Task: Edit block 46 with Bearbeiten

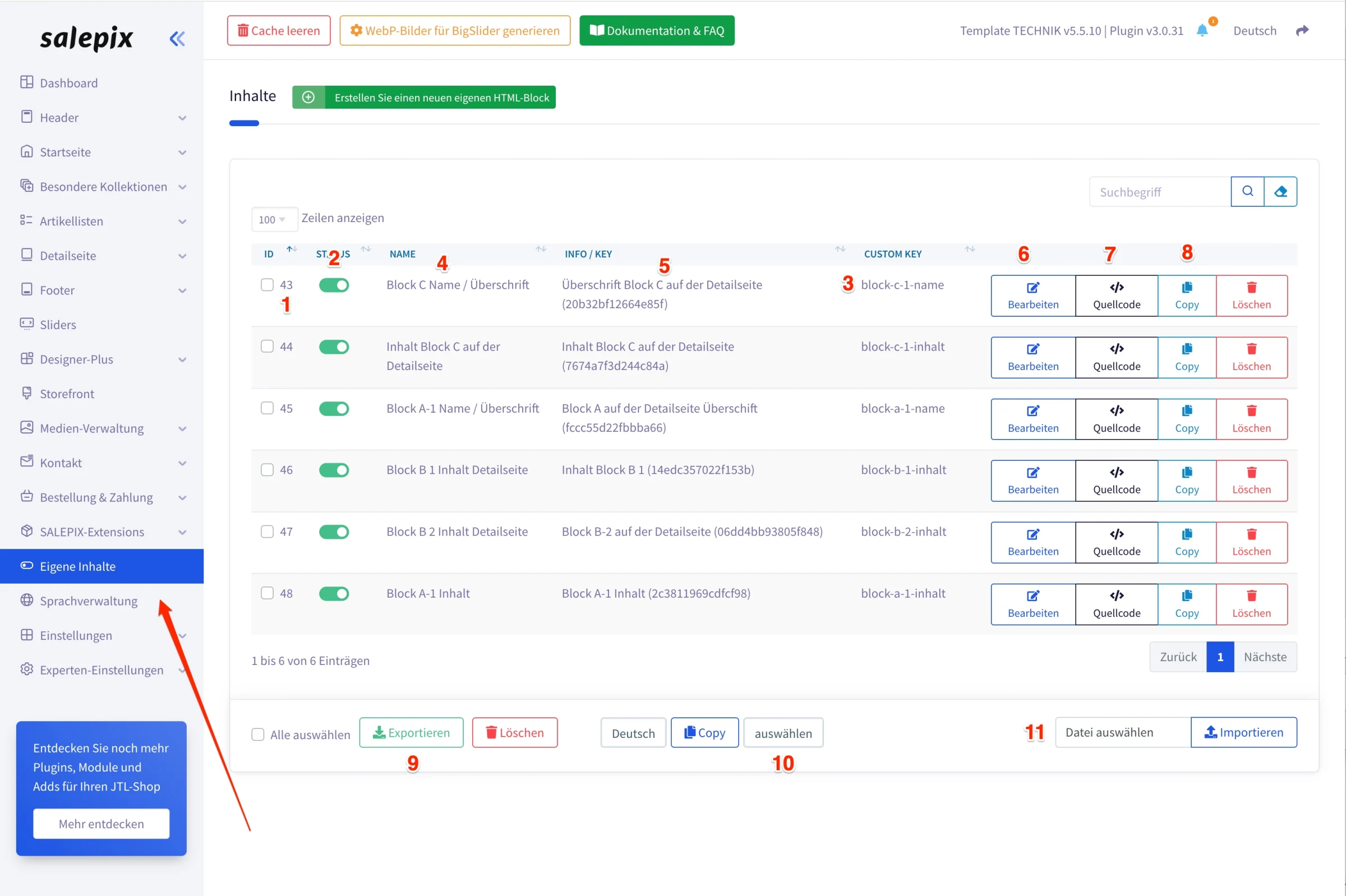Action: [1034, 481]
